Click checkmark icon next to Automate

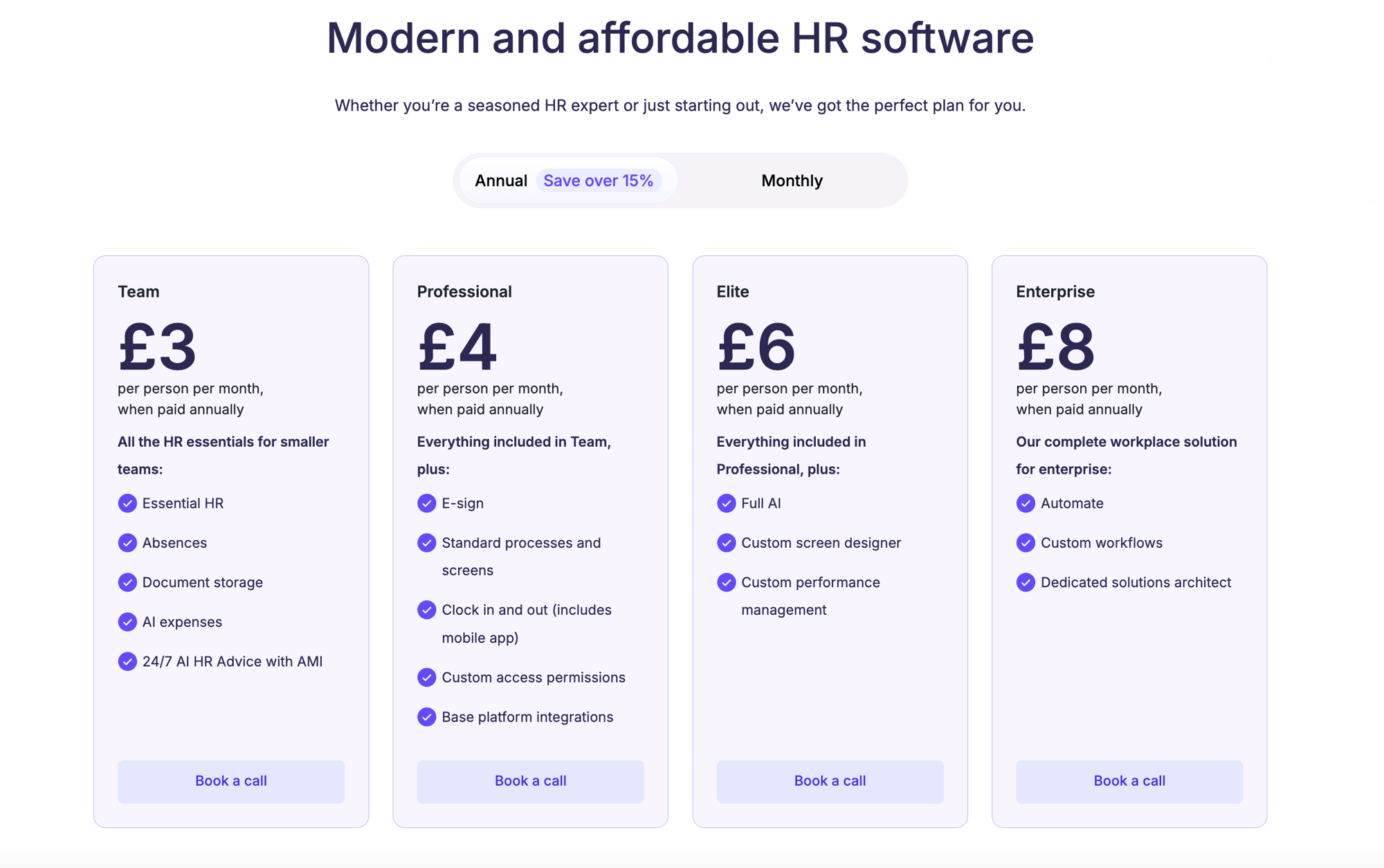click(1026, 503)
